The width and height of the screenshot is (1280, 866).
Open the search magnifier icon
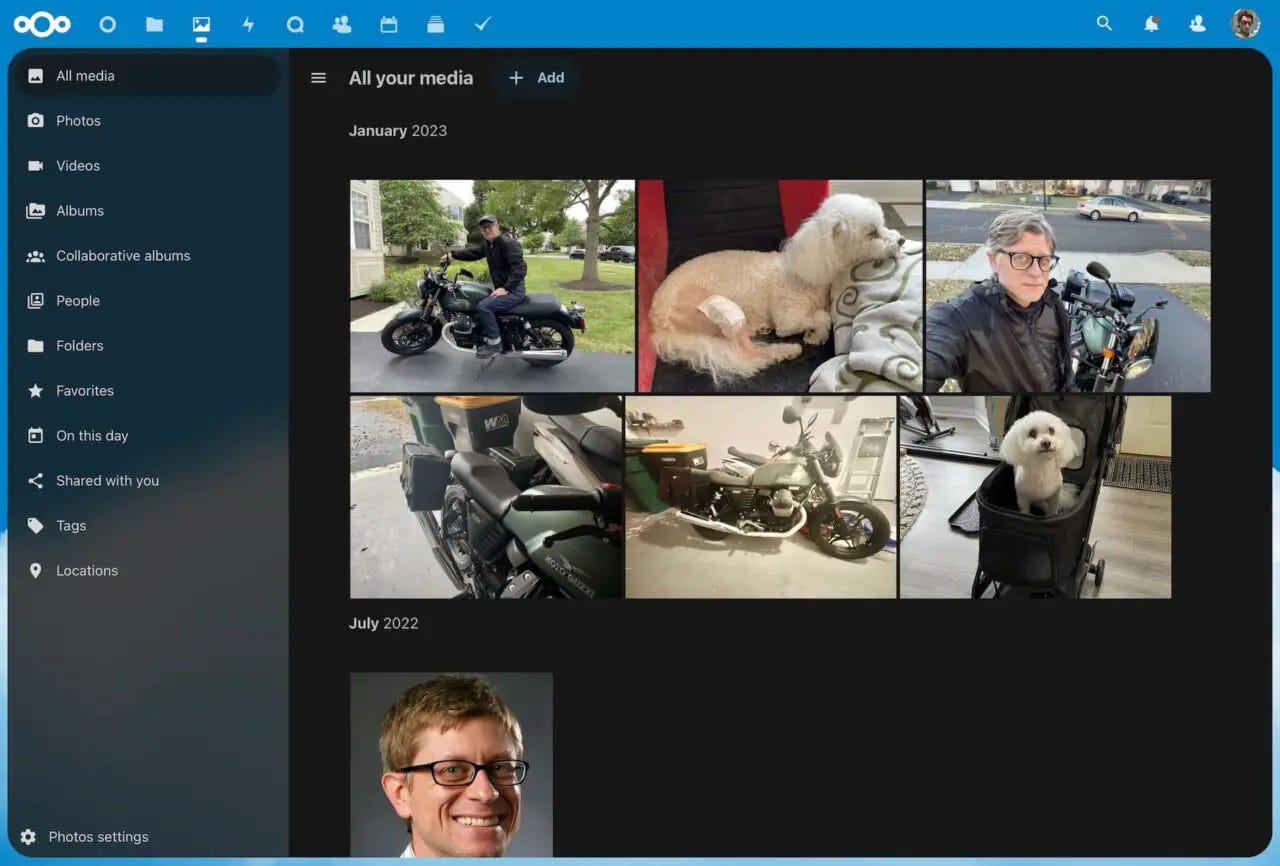tap(1104, 23)
